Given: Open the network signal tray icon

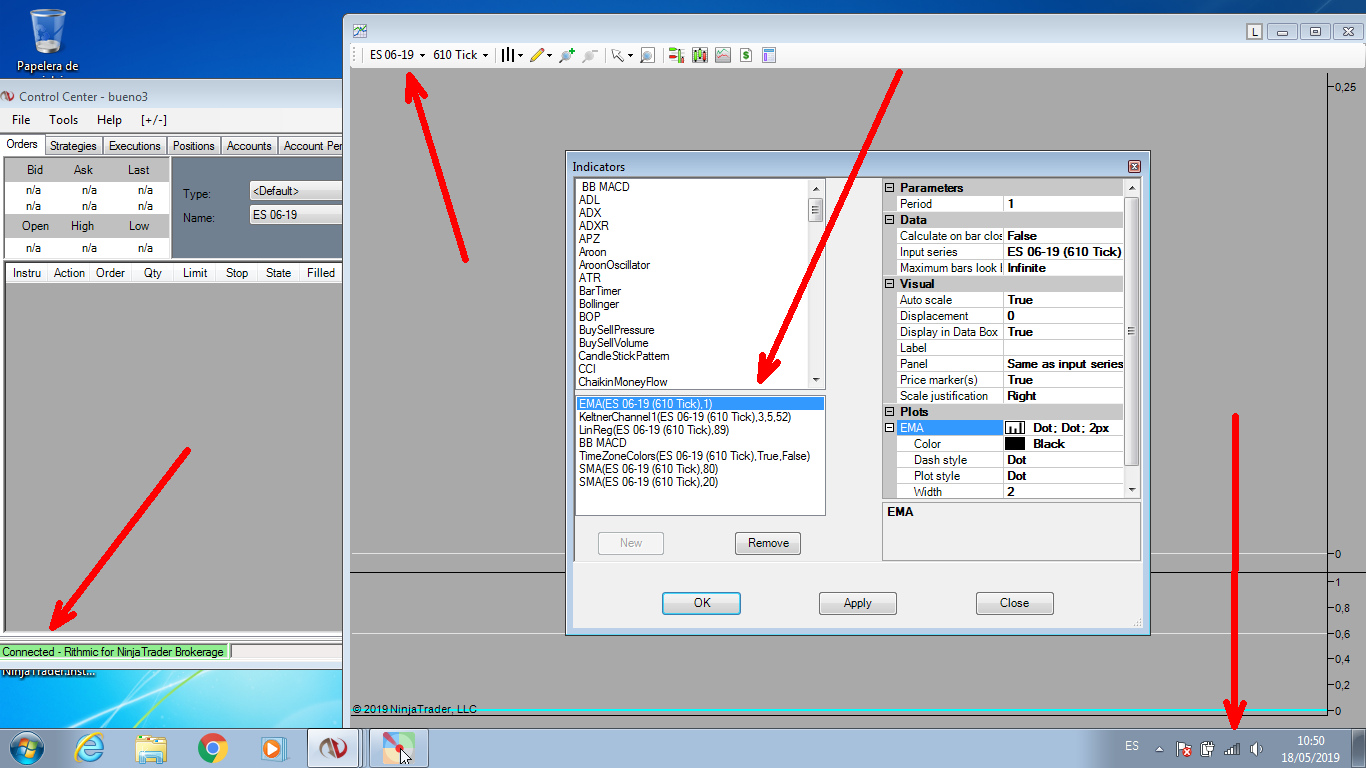Looking at the screenshot, I should click(x=1232, y=748).
